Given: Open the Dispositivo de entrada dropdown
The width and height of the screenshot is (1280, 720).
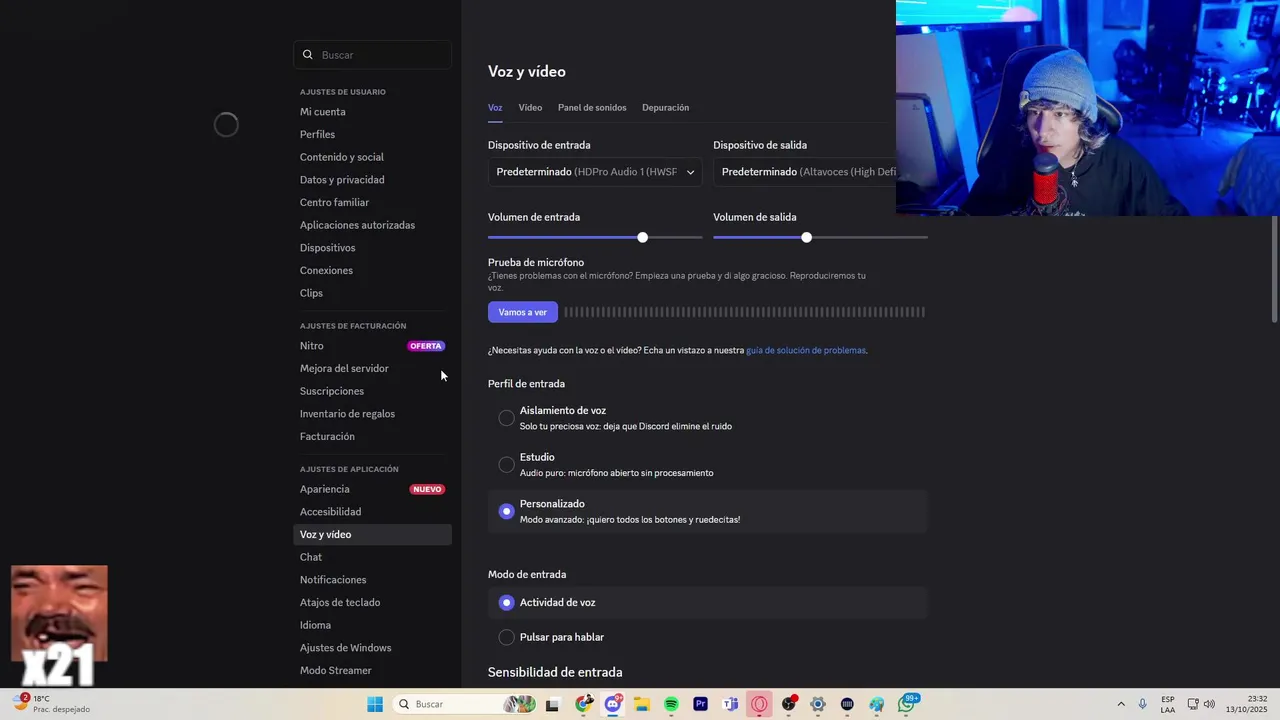Looking at the screenshot, I should click(595, 172).
